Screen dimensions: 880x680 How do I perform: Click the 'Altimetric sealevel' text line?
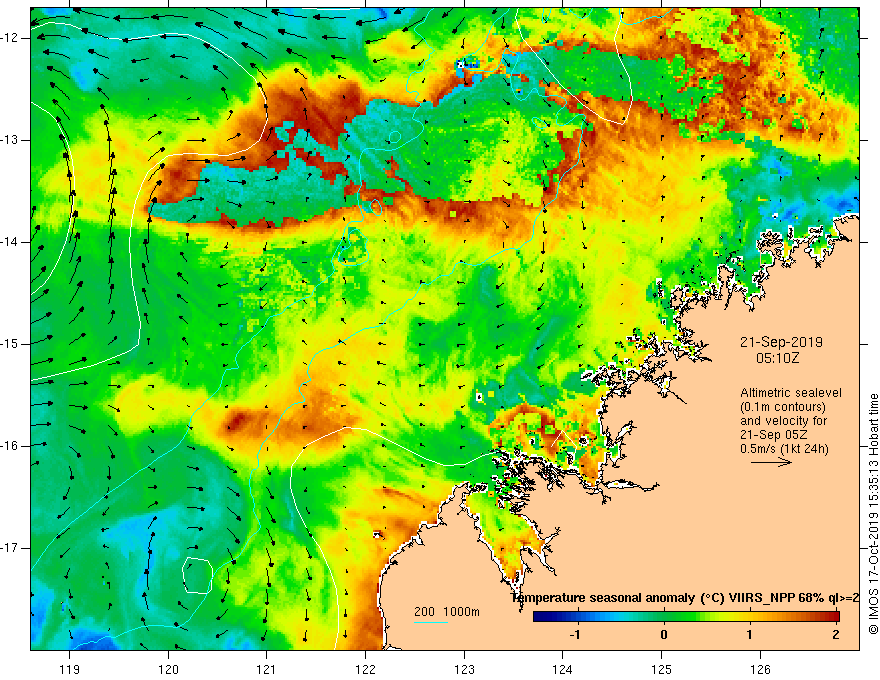point(791,393)
